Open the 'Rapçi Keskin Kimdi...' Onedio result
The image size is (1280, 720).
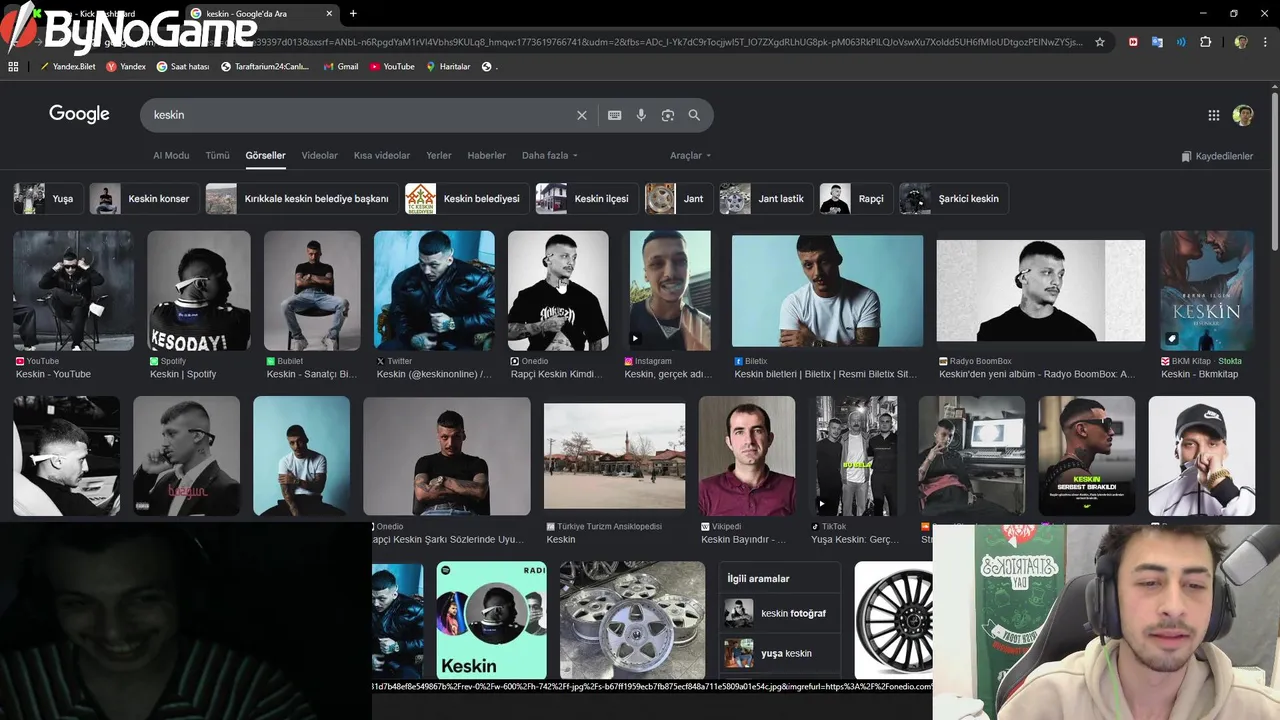tap(556, 374)
